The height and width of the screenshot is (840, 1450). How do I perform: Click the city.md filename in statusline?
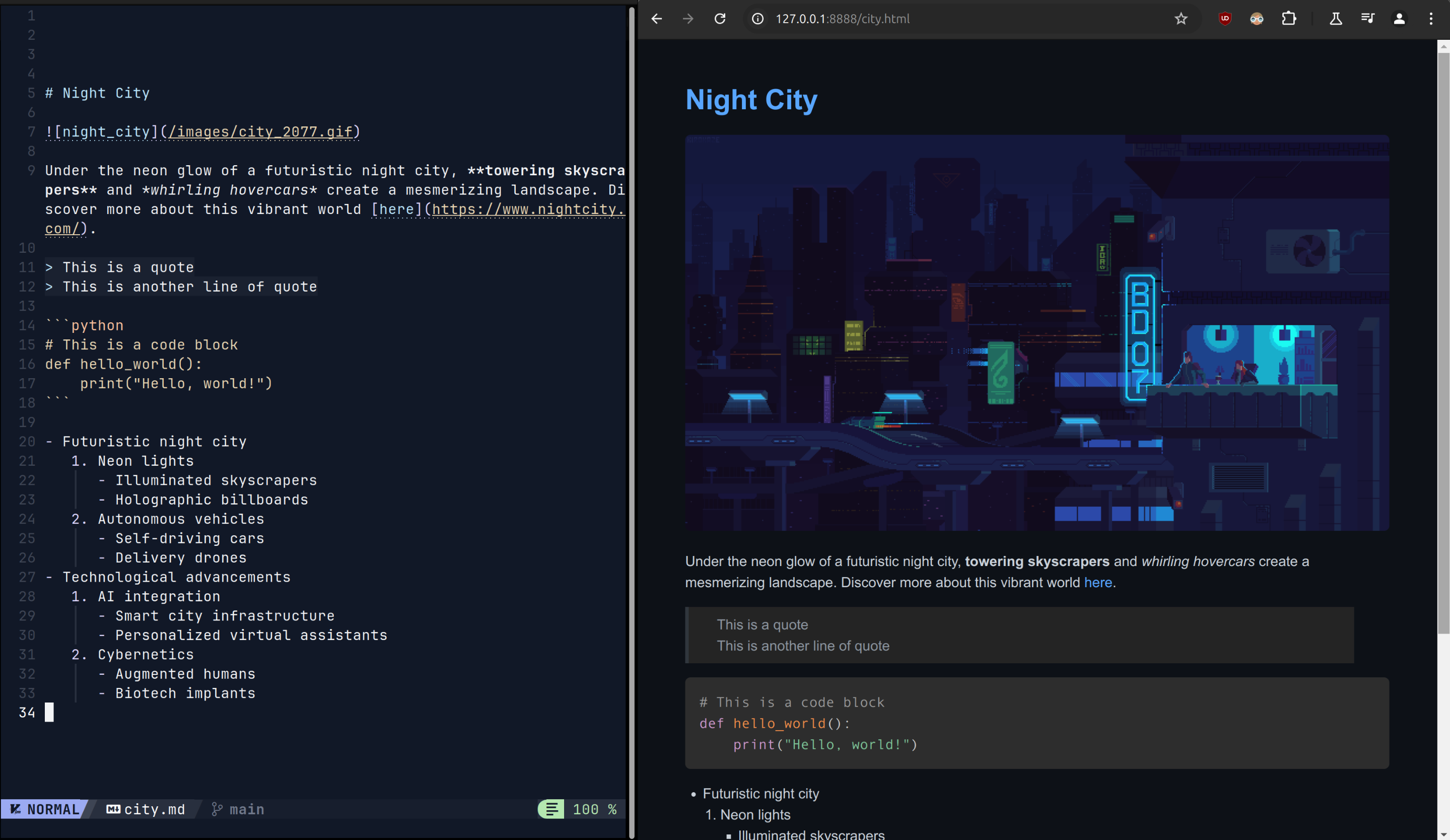click(154, 809)
